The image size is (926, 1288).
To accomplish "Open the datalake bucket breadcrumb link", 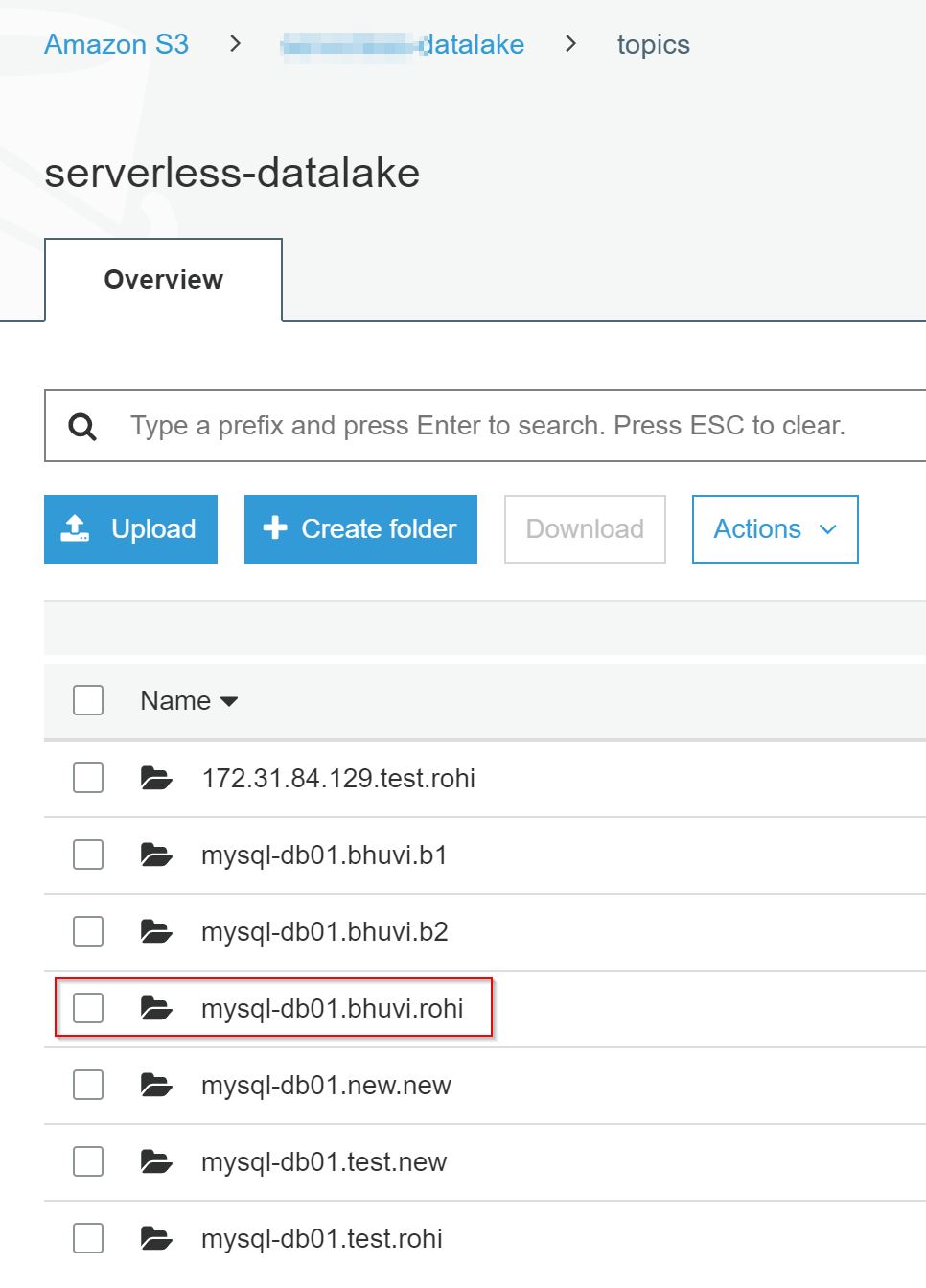I will (403, 44).
